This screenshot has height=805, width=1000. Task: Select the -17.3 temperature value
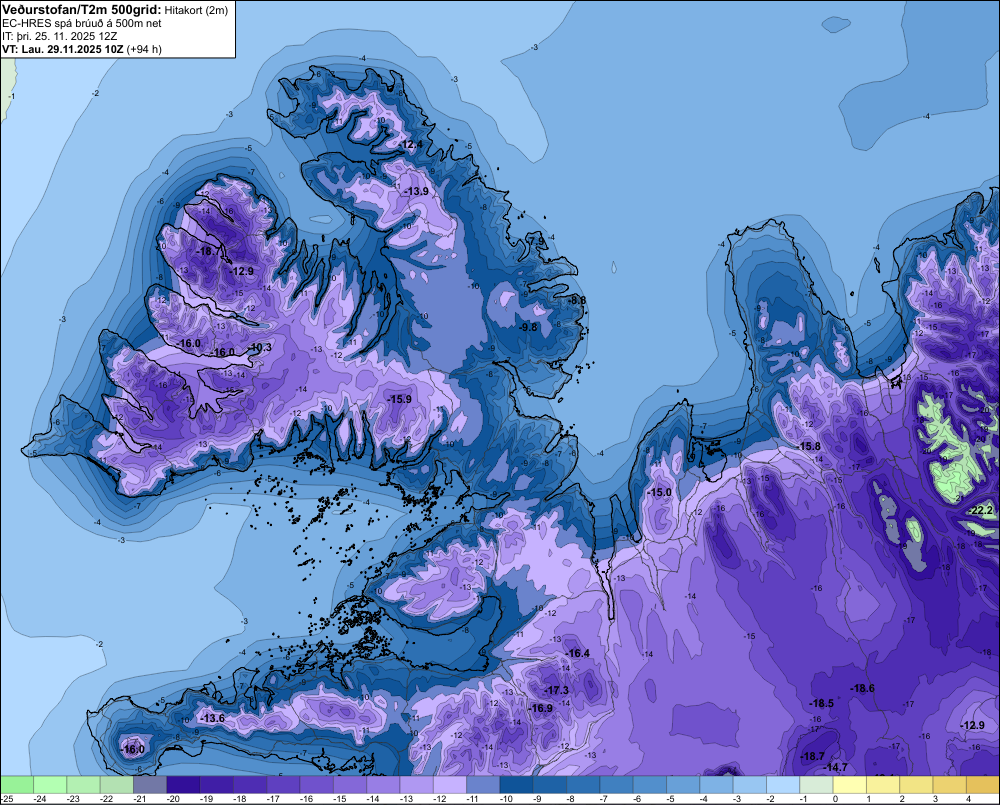click(557, 690)
